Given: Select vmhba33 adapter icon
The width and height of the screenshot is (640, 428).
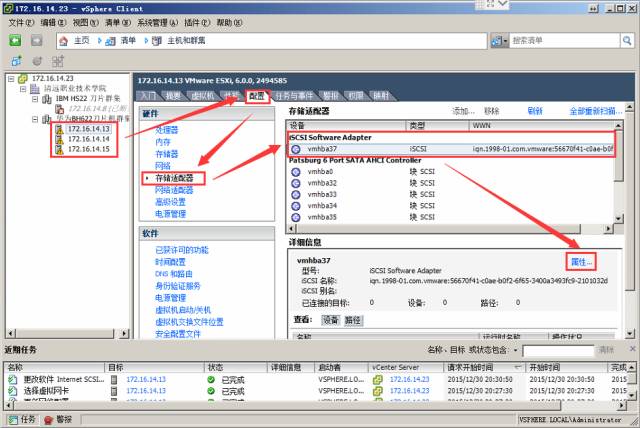Looking at the screenshot, I should click(x=296, y=195).
